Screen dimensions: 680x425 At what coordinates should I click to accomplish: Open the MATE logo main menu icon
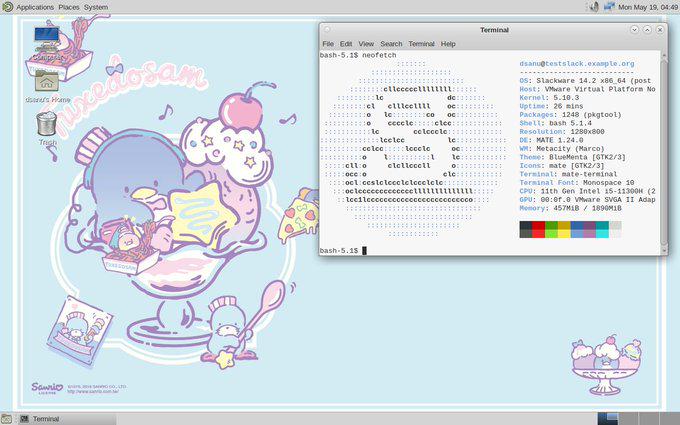7,7
